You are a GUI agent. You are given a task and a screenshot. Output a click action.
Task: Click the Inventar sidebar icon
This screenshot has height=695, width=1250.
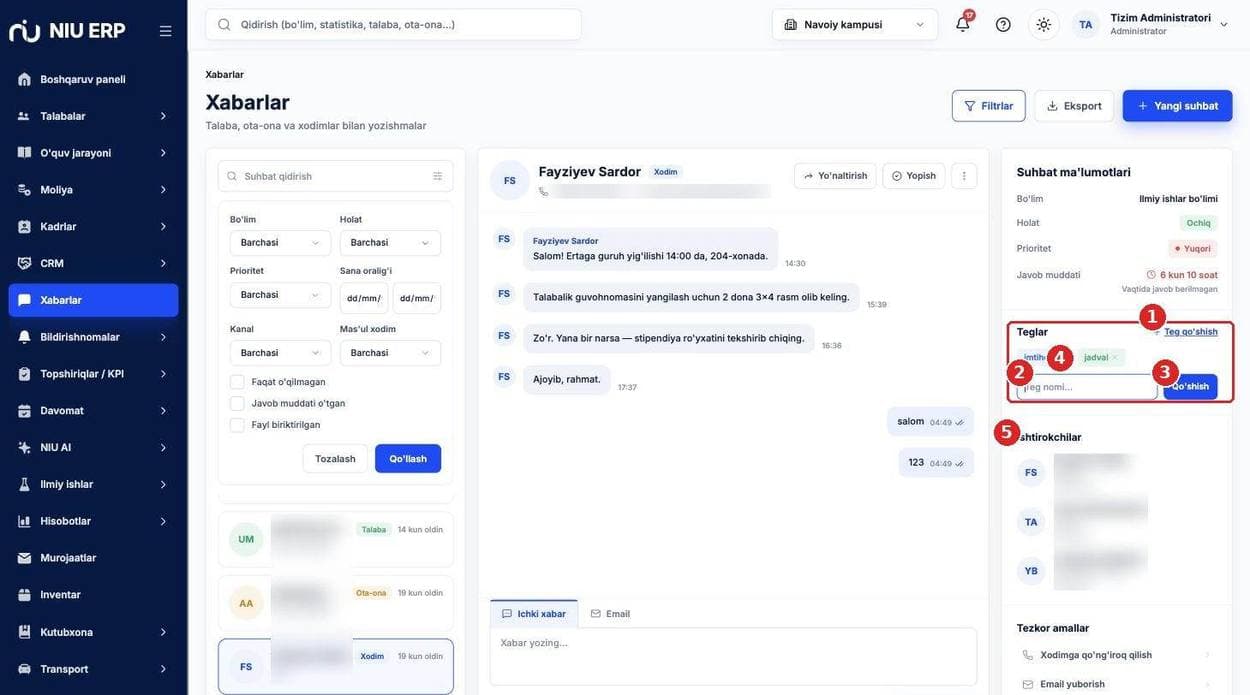point(24,595)
